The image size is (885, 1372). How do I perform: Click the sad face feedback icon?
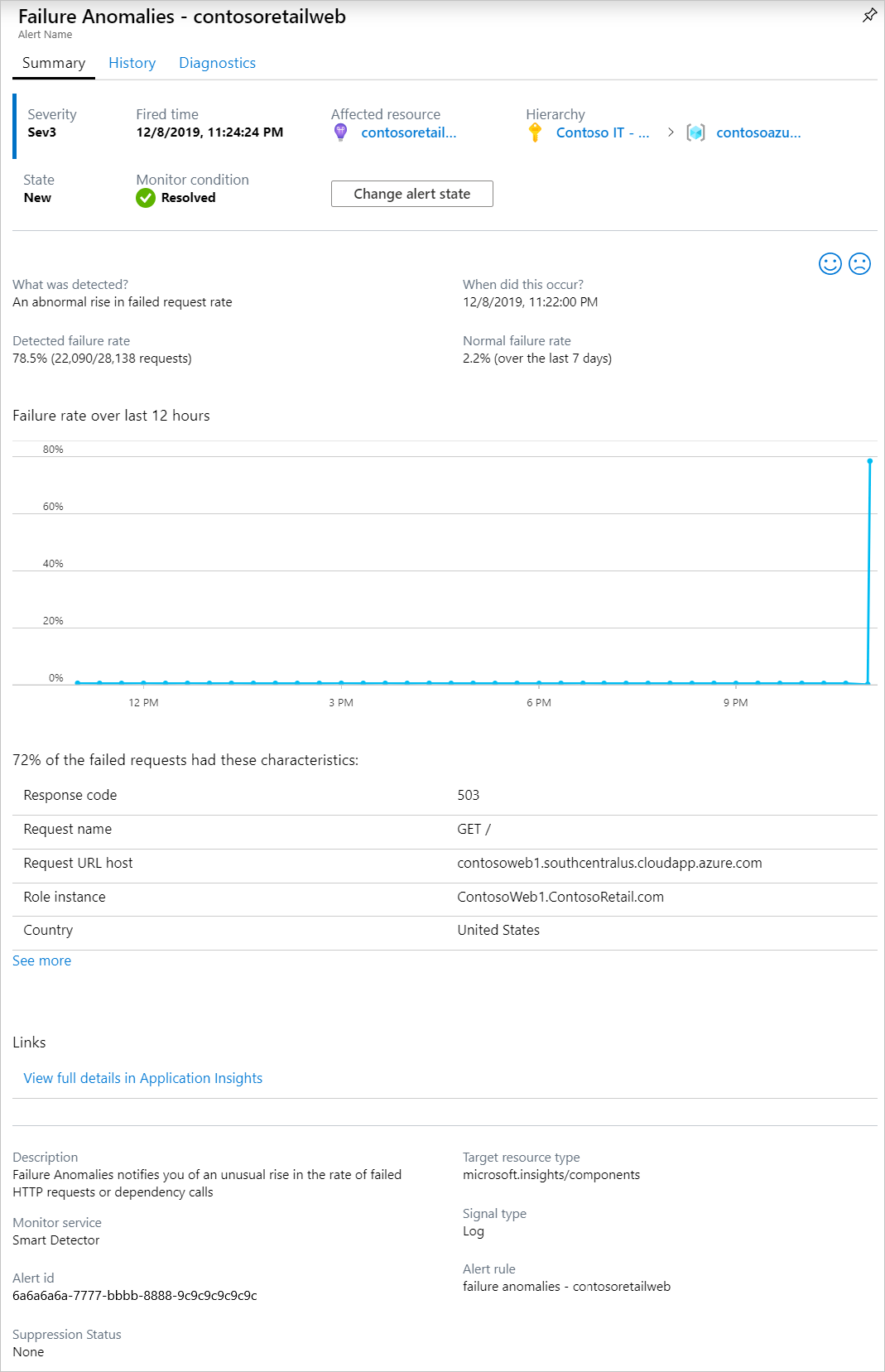click(860, 264)
